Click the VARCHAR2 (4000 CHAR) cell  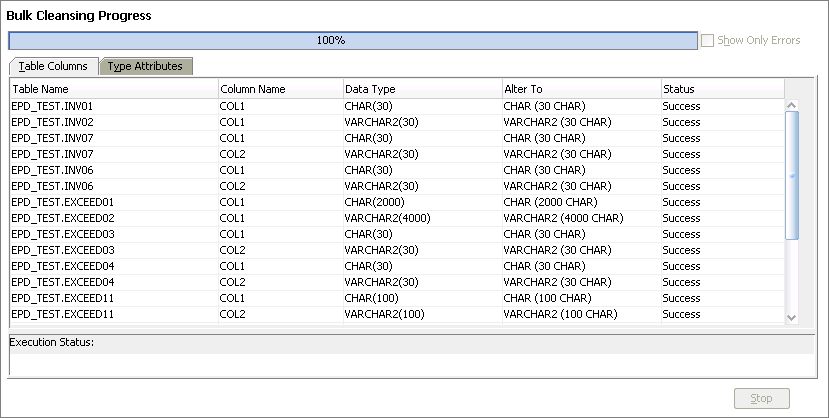coord(558,218)
